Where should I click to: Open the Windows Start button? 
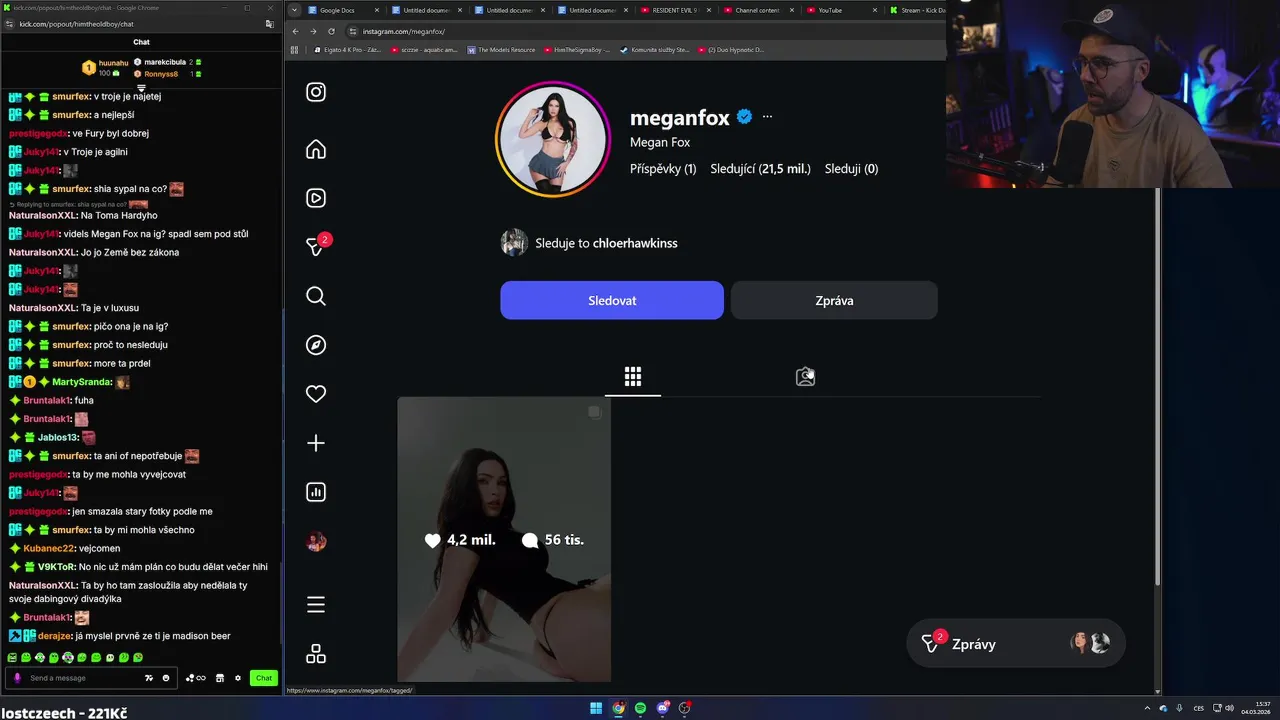(x=596, y=708)
